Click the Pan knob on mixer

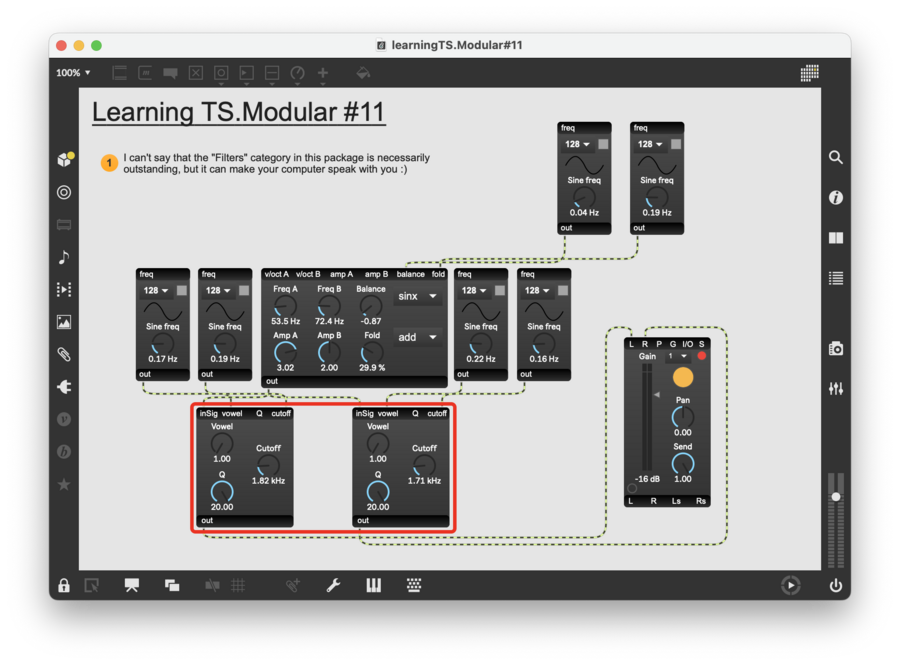(x=683, y=418)
